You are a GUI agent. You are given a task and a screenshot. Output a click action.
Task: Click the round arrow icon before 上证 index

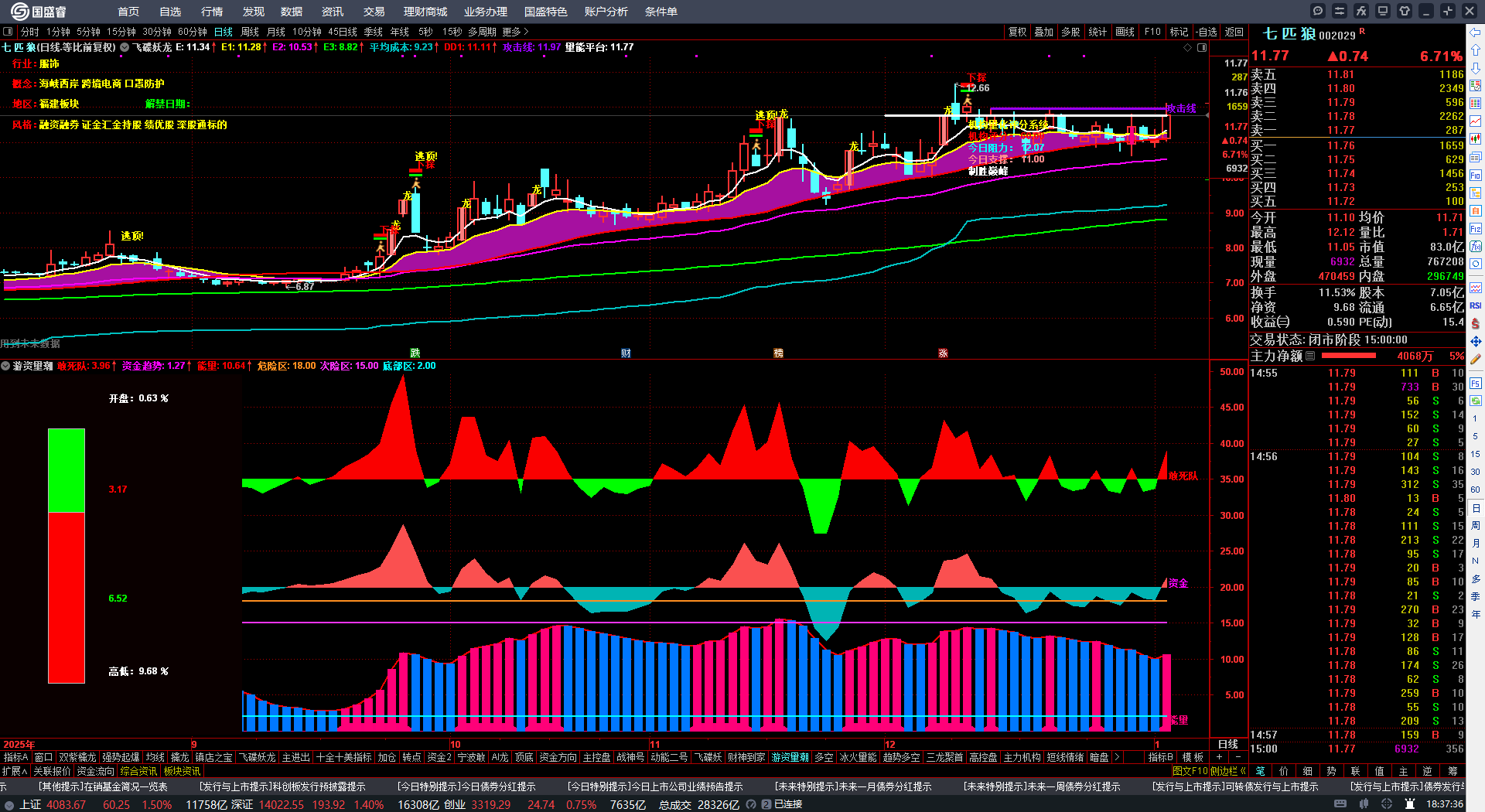9,805
